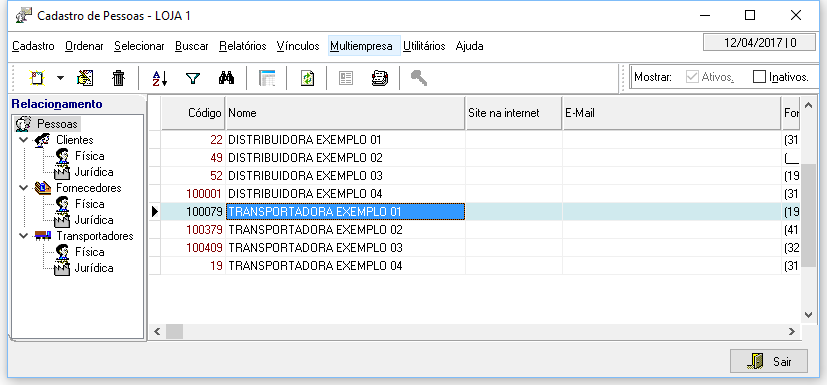
Task: Click the horizontal scrollbar right arrow
Action: pos(791,332)
